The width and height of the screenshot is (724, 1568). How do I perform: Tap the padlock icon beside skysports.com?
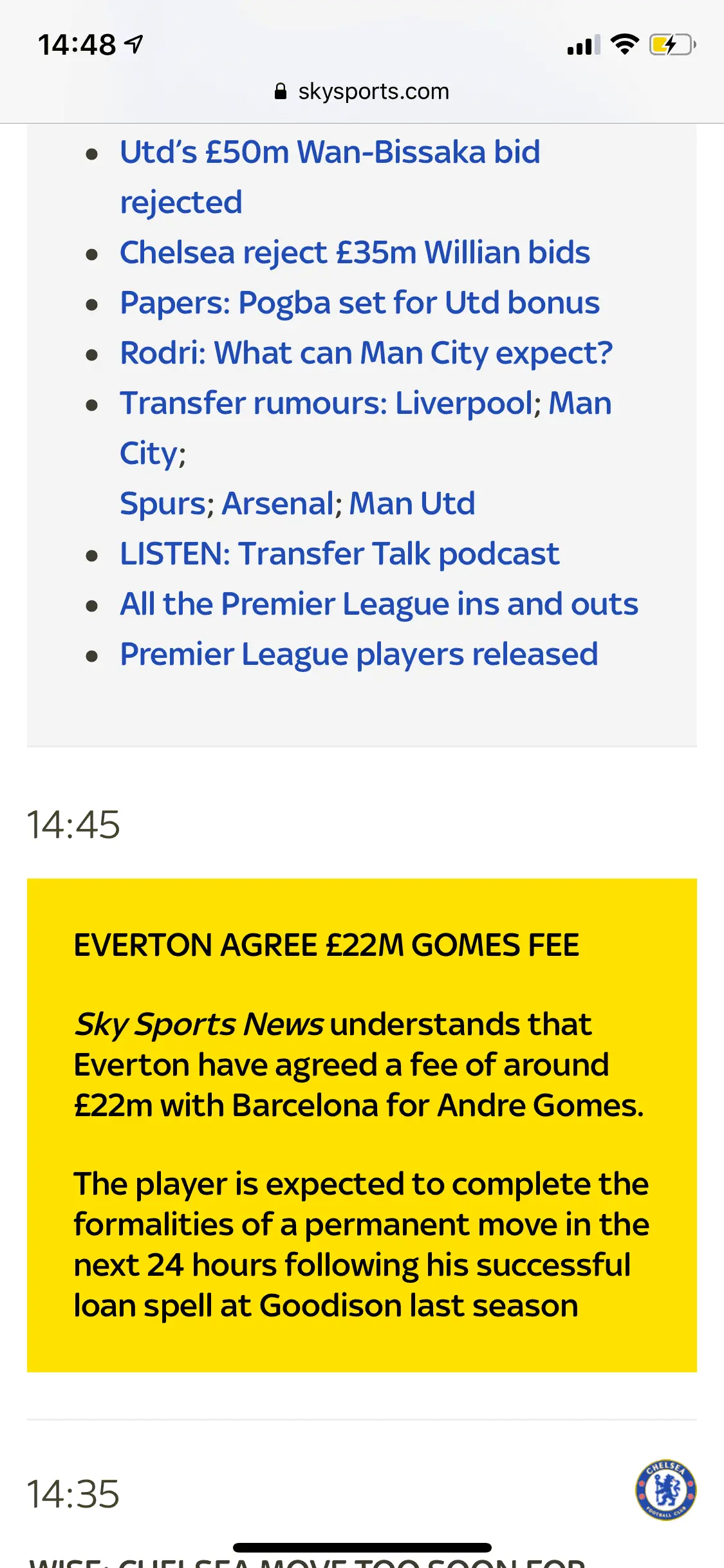[x=281, y=91]
